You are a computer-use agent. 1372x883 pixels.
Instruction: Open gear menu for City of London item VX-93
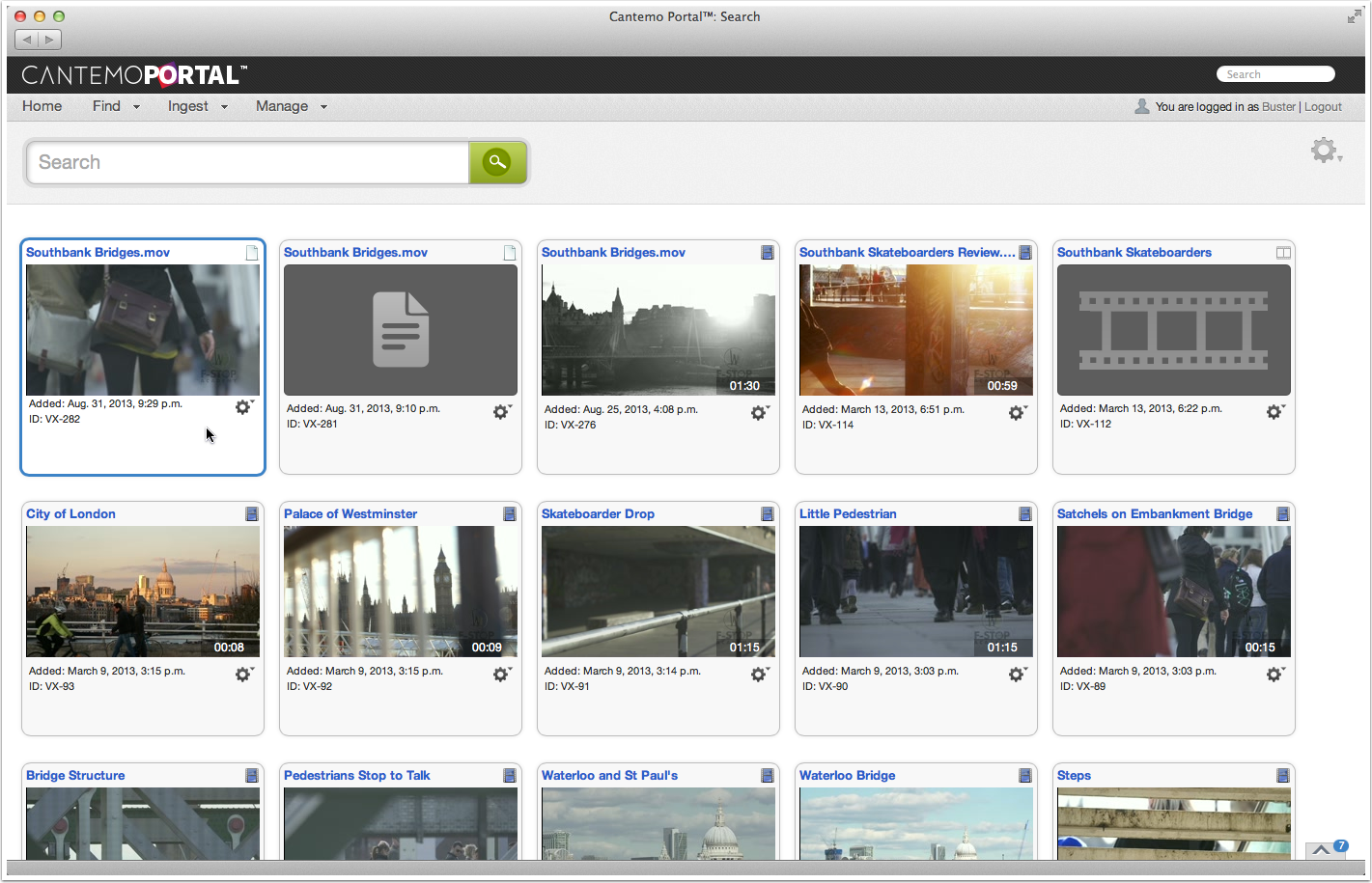(243, 674)
